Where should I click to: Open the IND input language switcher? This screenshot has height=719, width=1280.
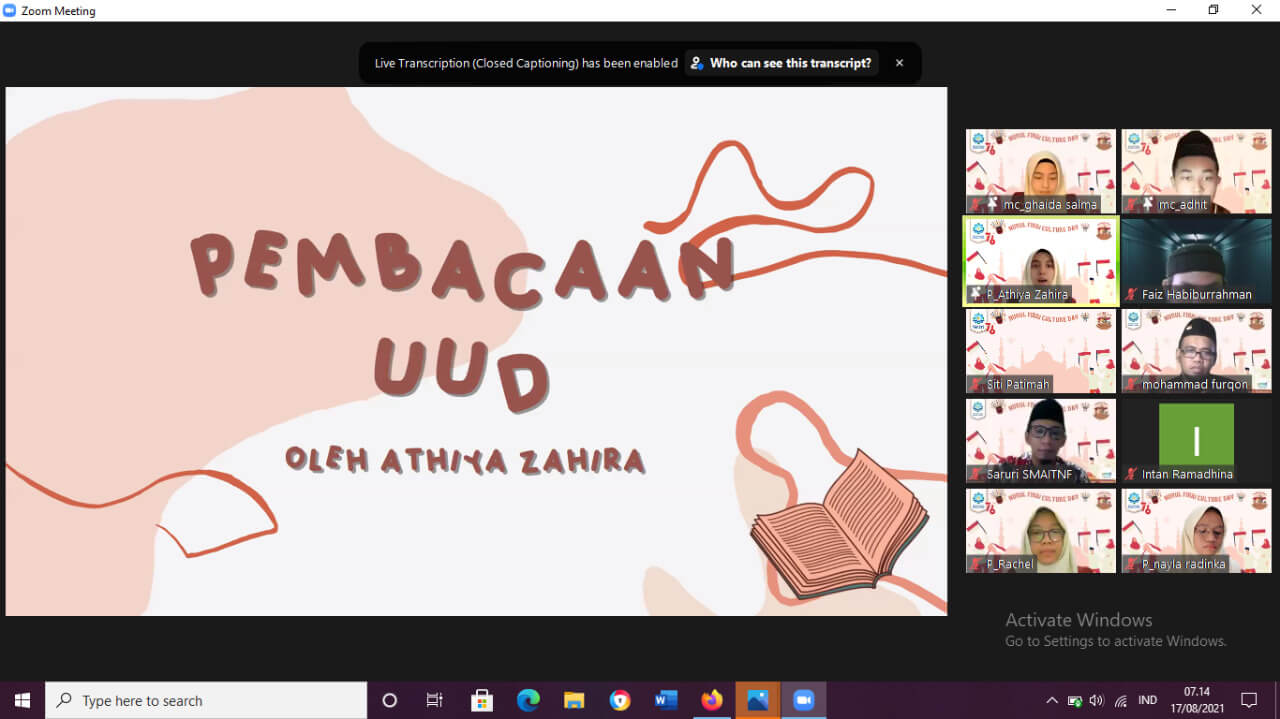1148,700
